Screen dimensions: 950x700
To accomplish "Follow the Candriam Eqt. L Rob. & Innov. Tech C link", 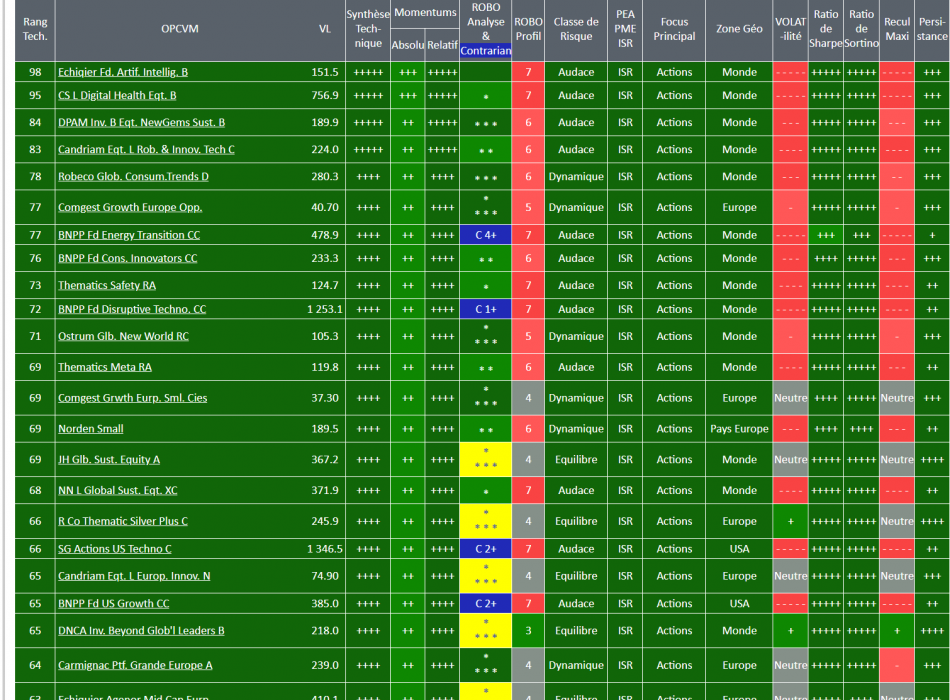I will click(146, 149).
